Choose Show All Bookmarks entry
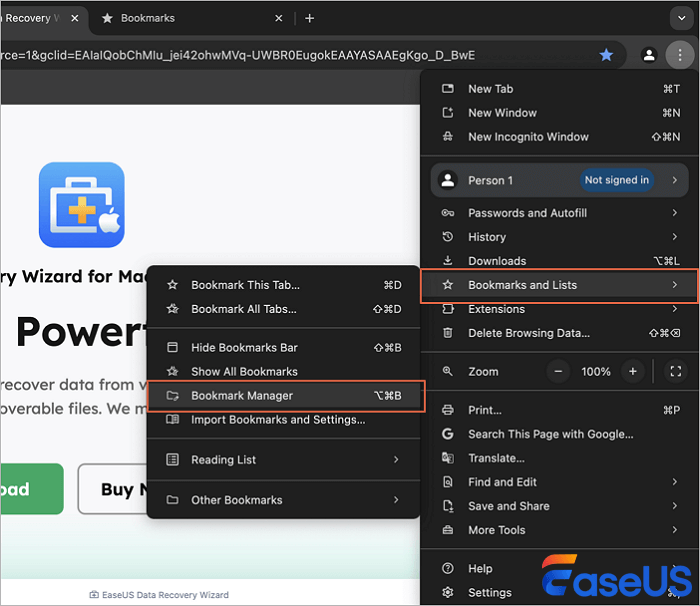This screenshot has width=700, height=606. [x=244, y=372]
